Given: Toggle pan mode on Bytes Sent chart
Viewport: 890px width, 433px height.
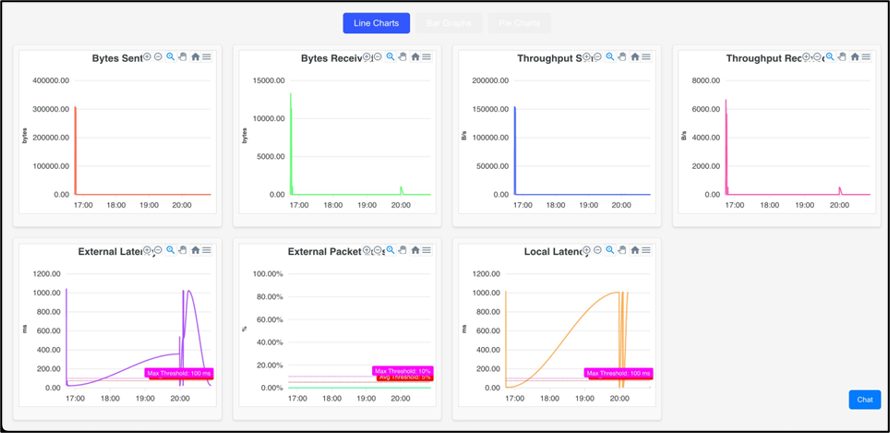Looking at the screenshot, I should coord(183,57).
